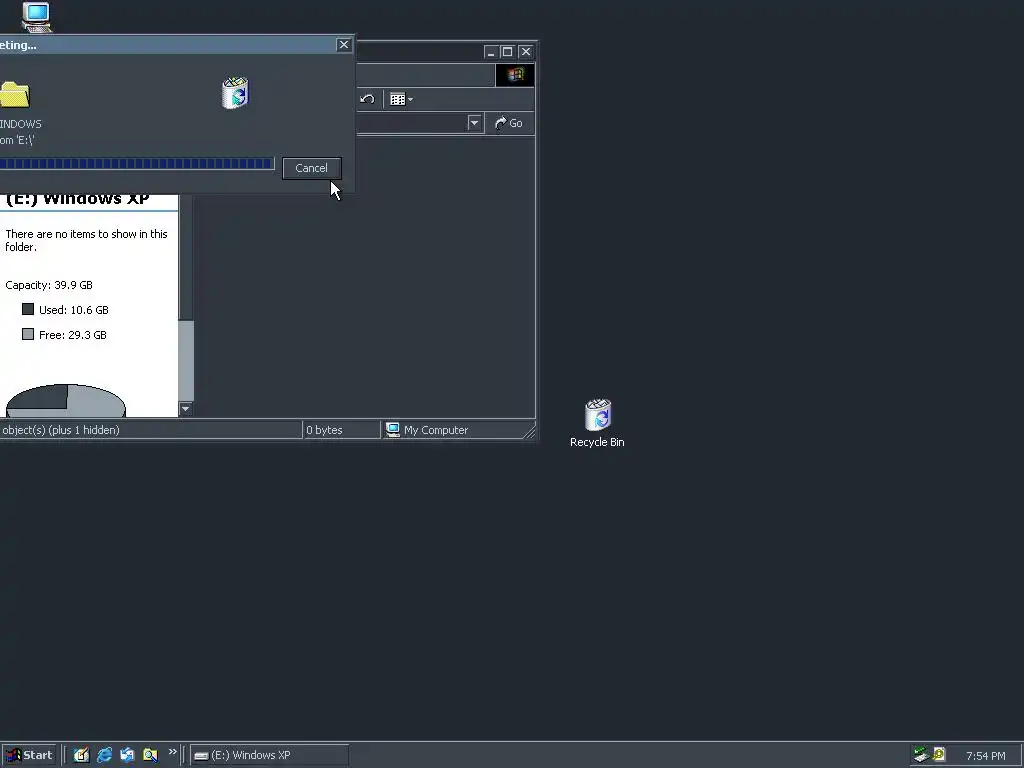Screen dimensions: 1024x768
Task: Click the scroll down arrow in the info pane
Action: coord(185,409)
